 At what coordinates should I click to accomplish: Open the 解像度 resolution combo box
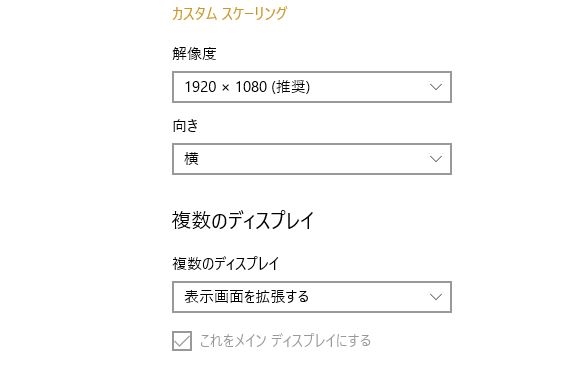click(312, 87)
